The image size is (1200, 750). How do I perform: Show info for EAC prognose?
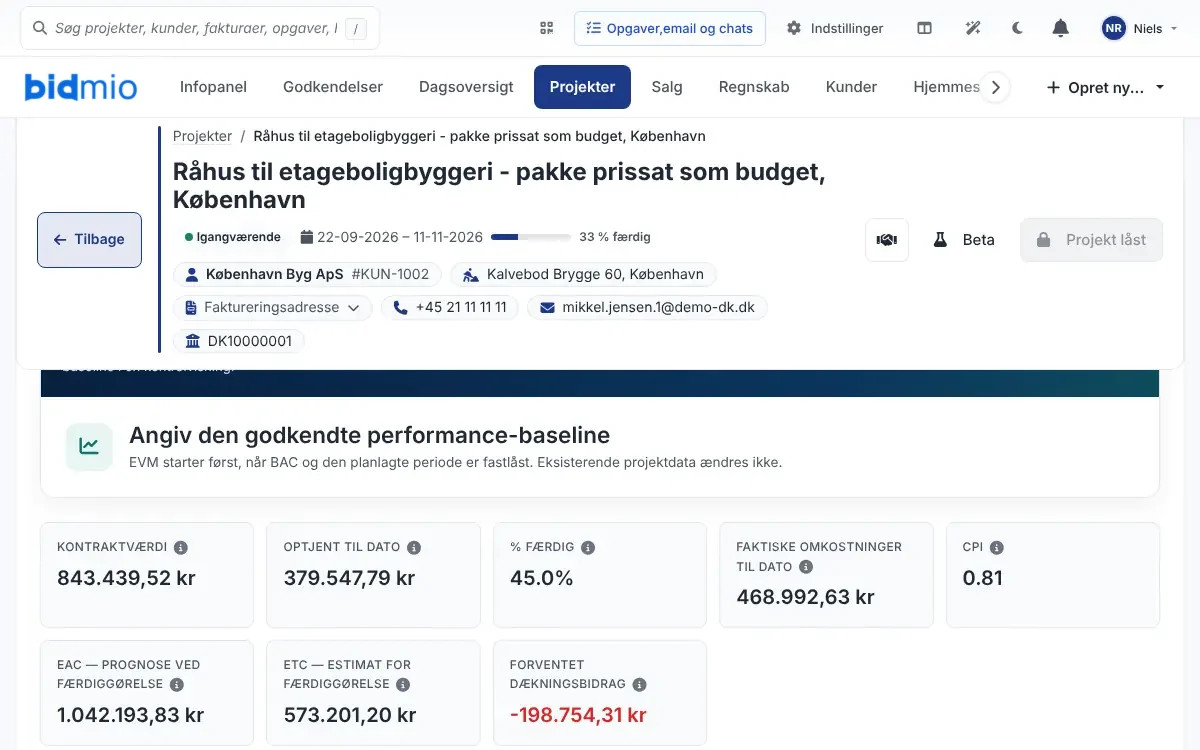pos(177,685)
